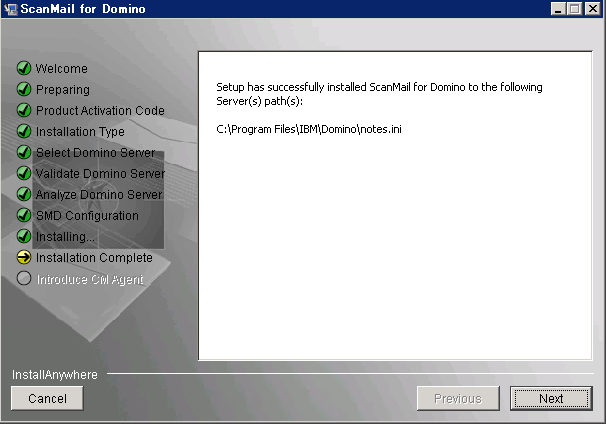Click the yellow arrow icon for Installation Complete

(x=24, y=258)
